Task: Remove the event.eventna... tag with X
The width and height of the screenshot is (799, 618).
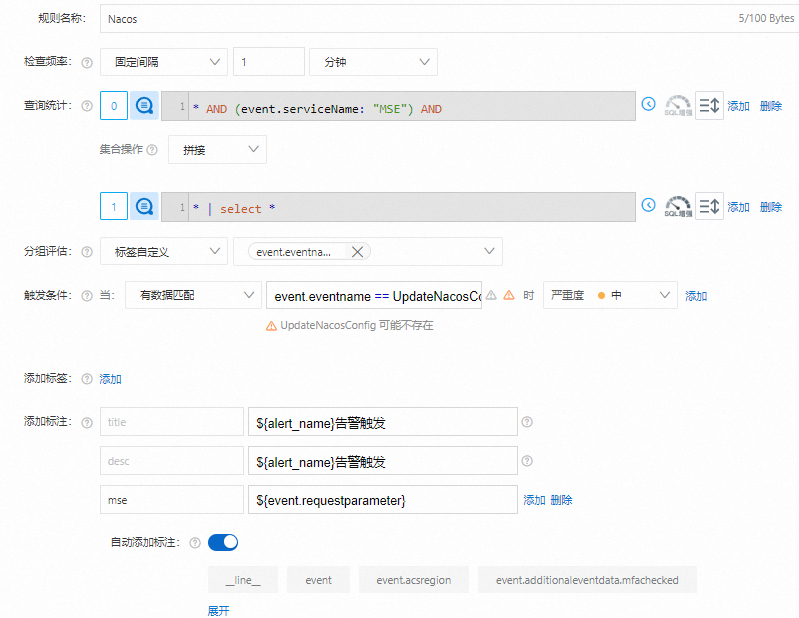Action: coord(357,252)
